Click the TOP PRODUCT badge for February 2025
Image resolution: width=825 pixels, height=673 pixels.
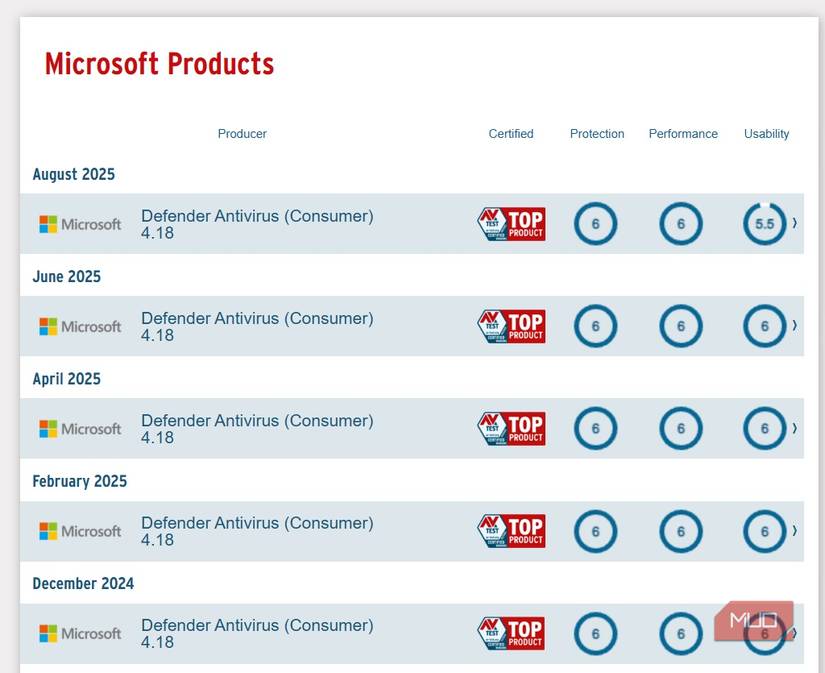[511, 531]
